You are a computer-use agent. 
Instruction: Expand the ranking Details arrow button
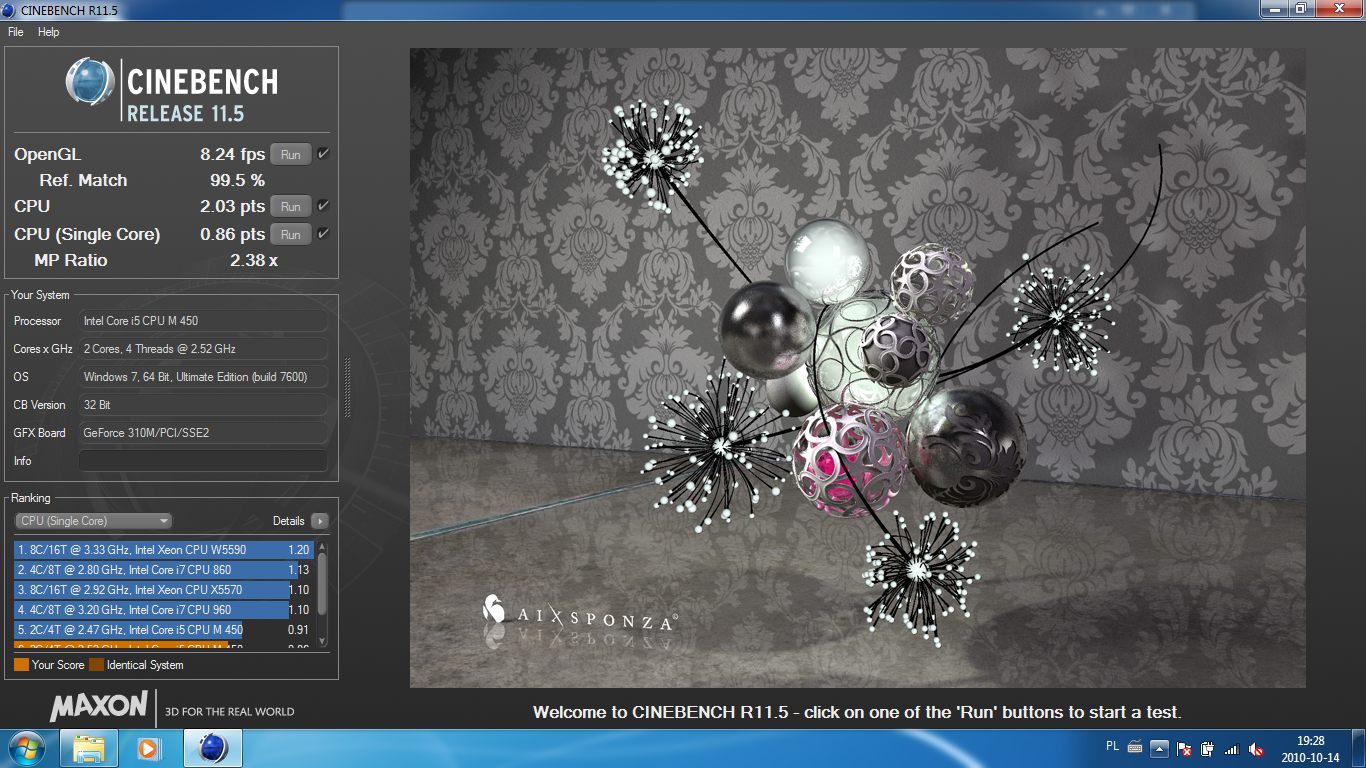[319, 521]
